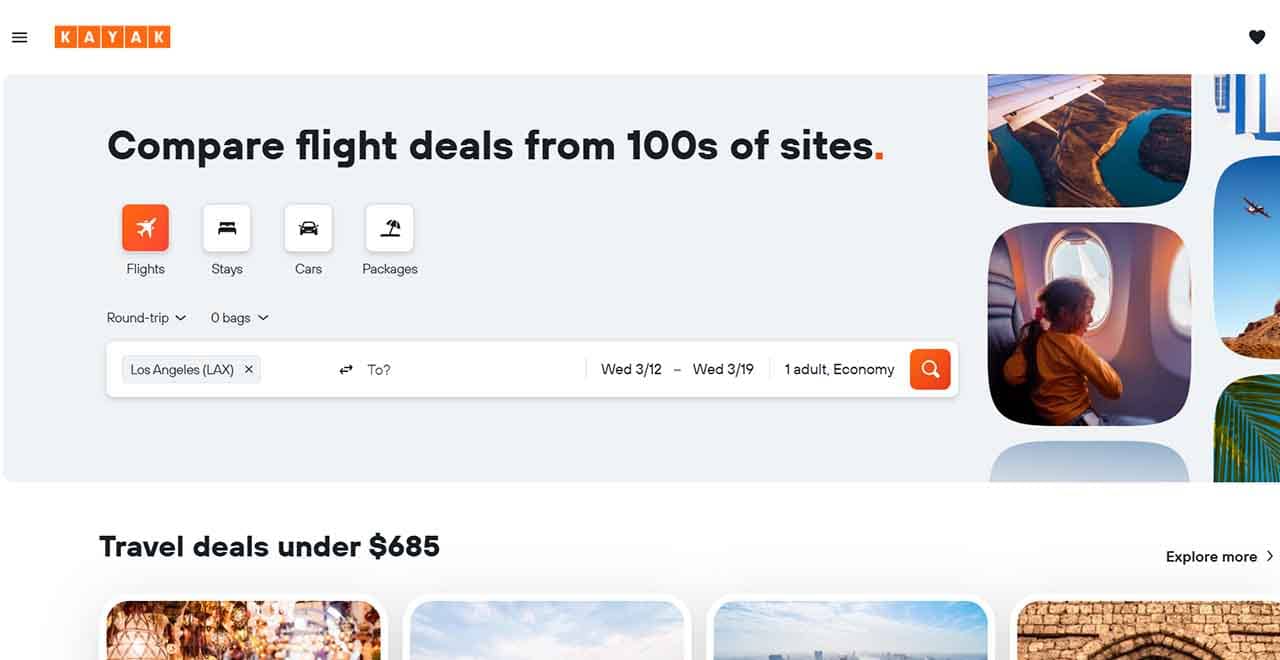Select the Cars icon

(x=308, y=228)
